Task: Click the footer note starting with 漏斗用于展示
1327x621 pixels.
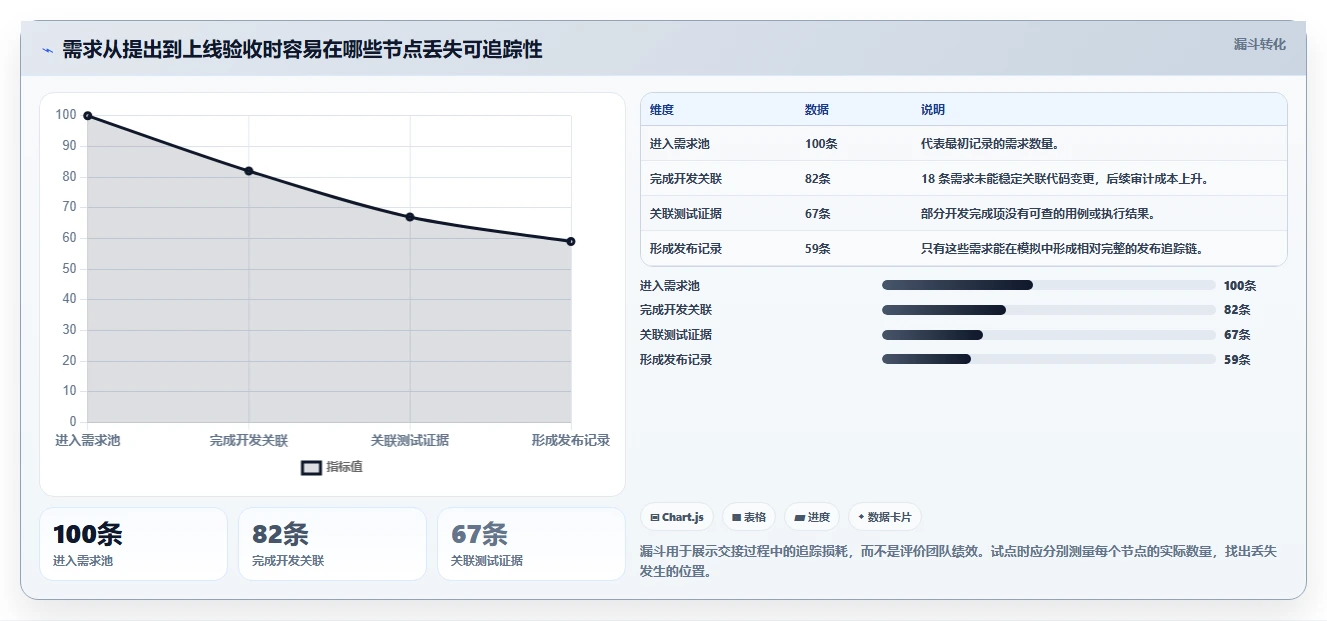Action: 958,561
